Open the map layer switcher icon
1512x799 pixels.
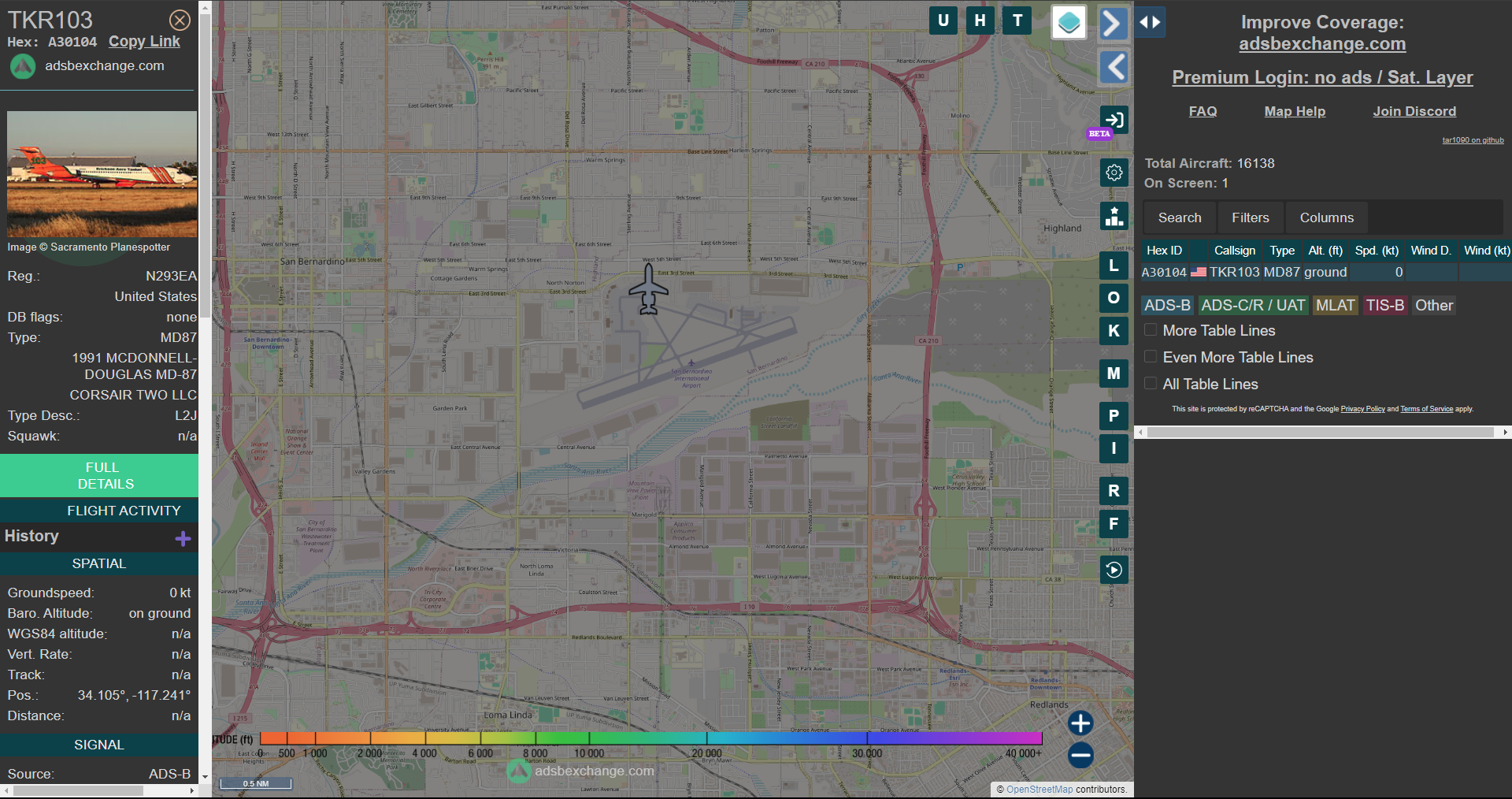1069,22
